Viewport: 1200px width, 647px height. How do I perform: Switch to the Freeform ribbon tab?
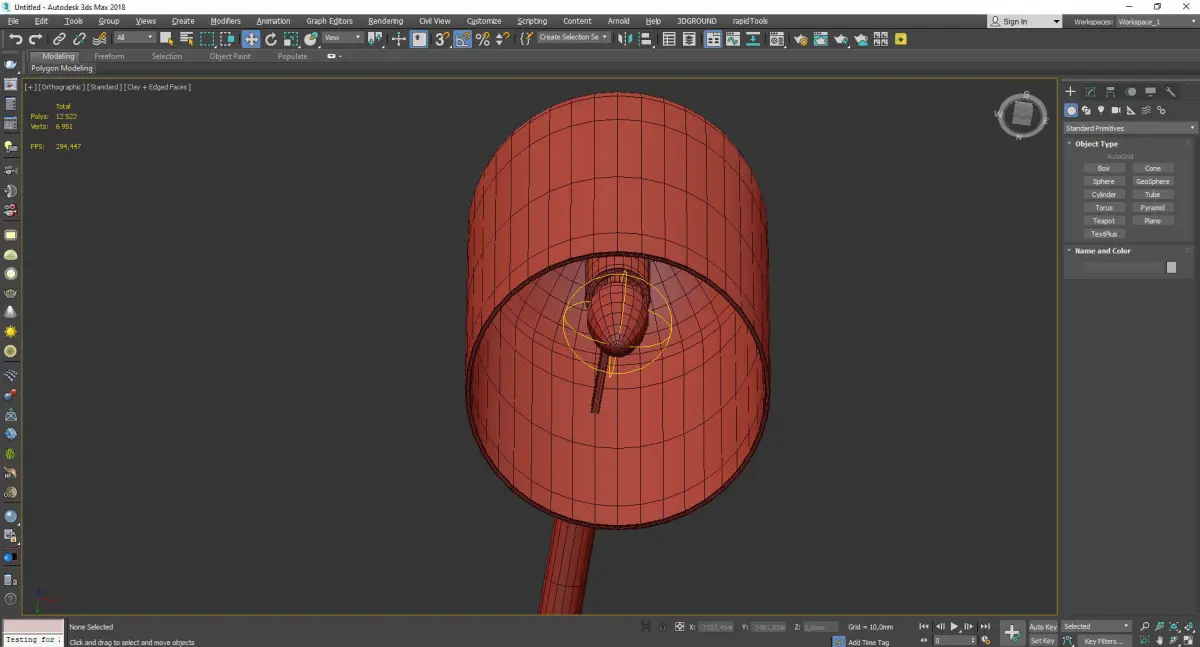(109, 56)
